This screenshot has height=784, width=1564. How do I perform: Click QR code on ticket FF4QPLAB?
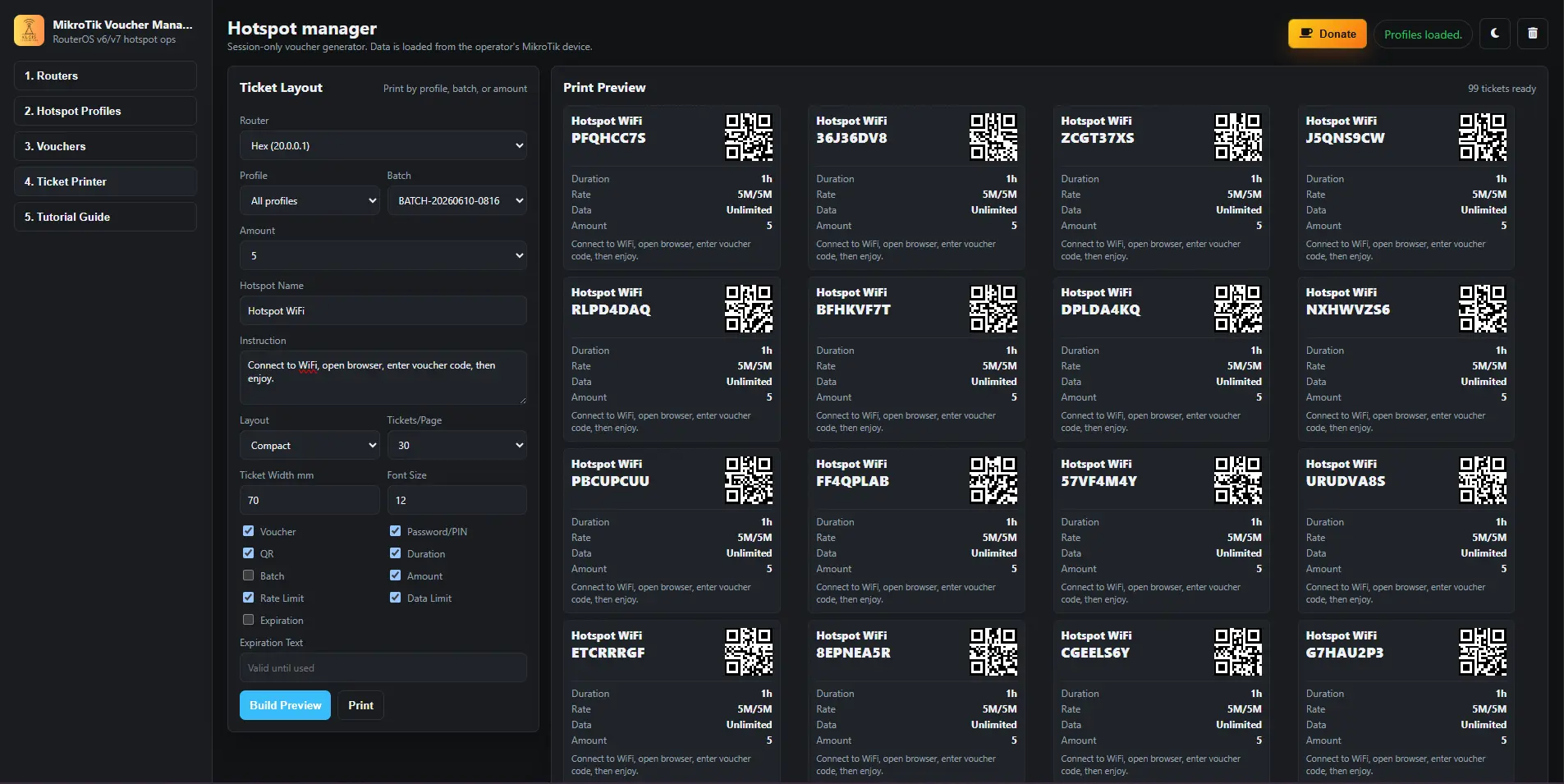pyautogui.click(x=993, y=480)
